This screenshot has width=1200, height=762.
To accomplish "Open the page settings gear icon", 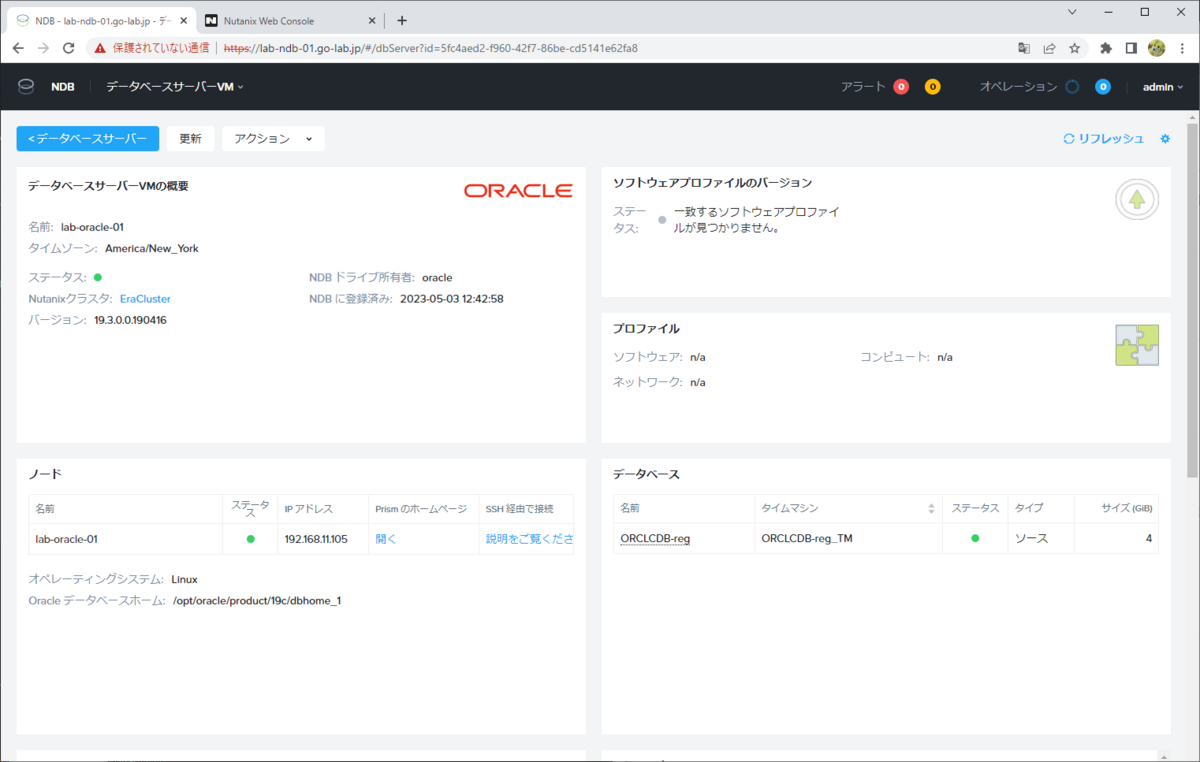I will pyautogui.click(x=1165, y=139).
